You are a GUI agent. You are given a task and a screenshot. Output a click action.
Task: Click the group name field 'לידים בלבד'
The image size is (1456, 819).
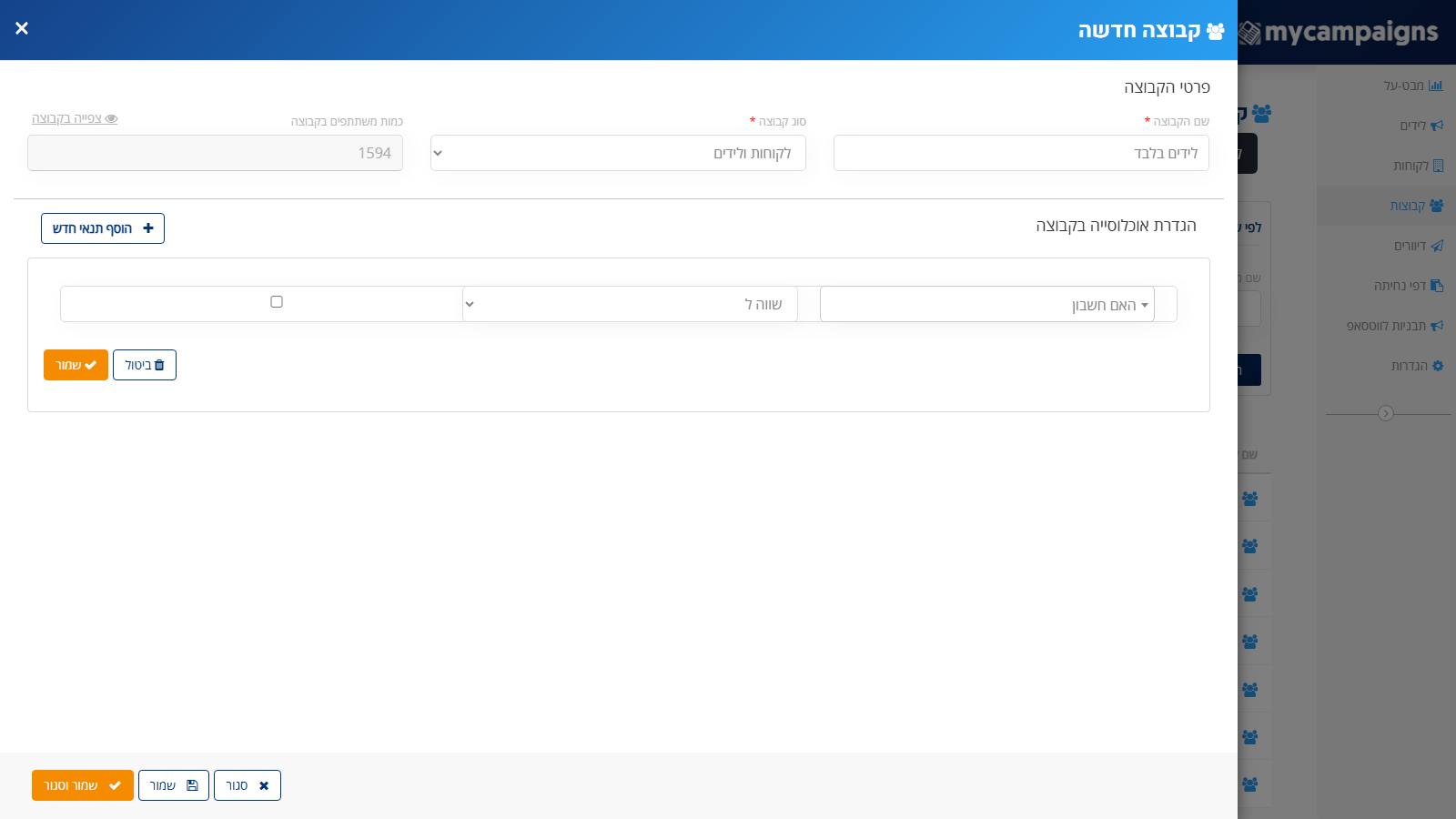tap(1021, 153)
